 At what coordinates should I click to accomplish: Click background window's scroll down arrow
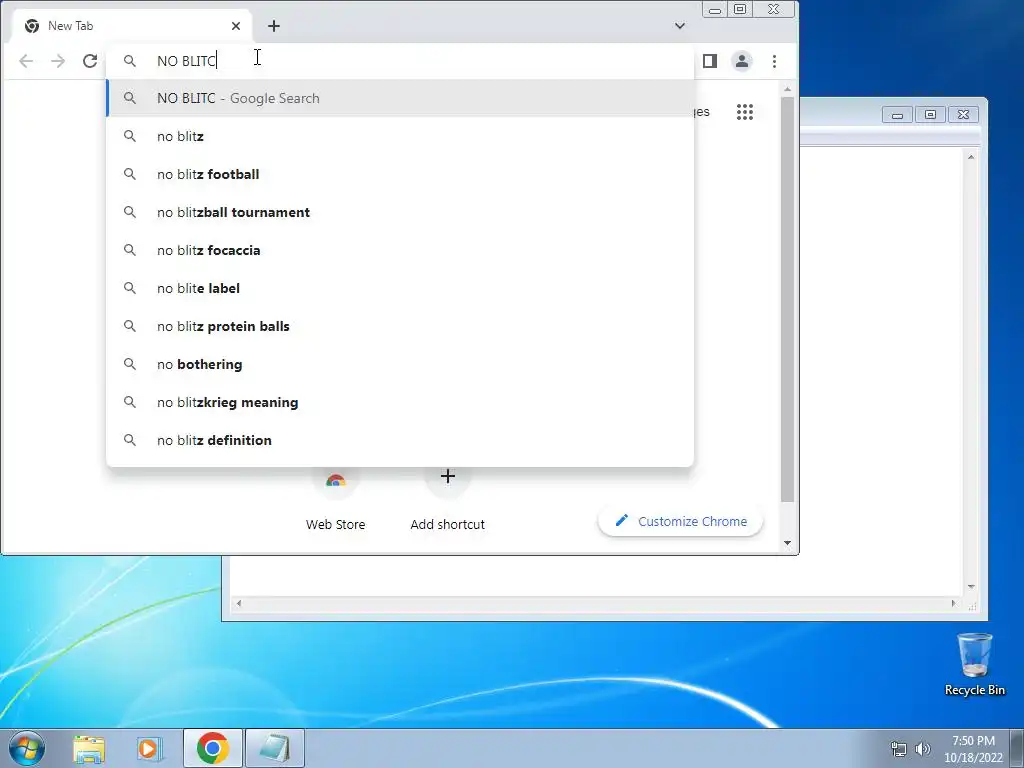coord(971,586)
